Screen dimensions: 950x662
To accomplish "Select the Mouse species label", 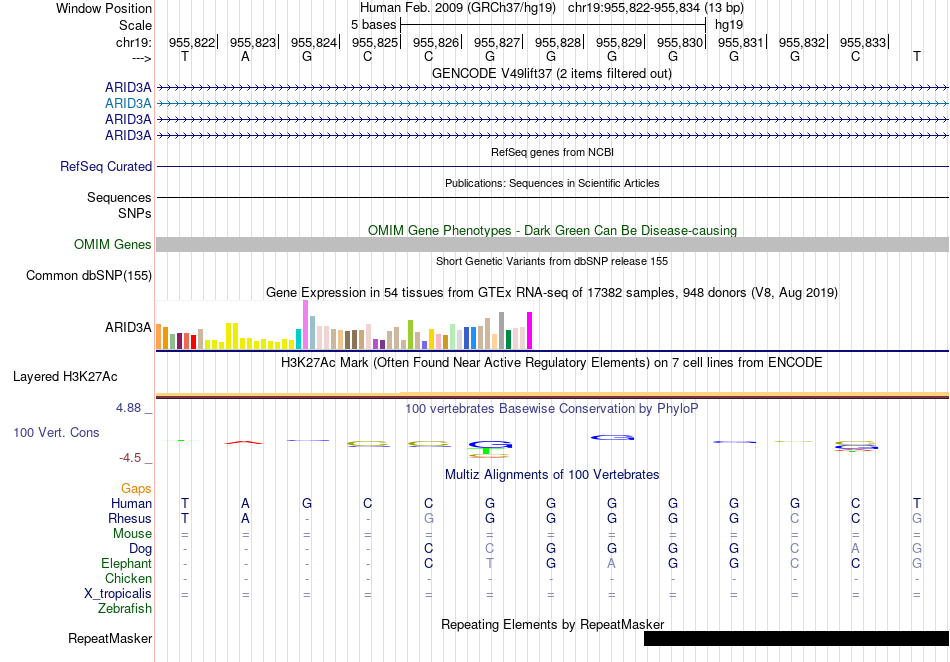I will [x=132, y=534].
